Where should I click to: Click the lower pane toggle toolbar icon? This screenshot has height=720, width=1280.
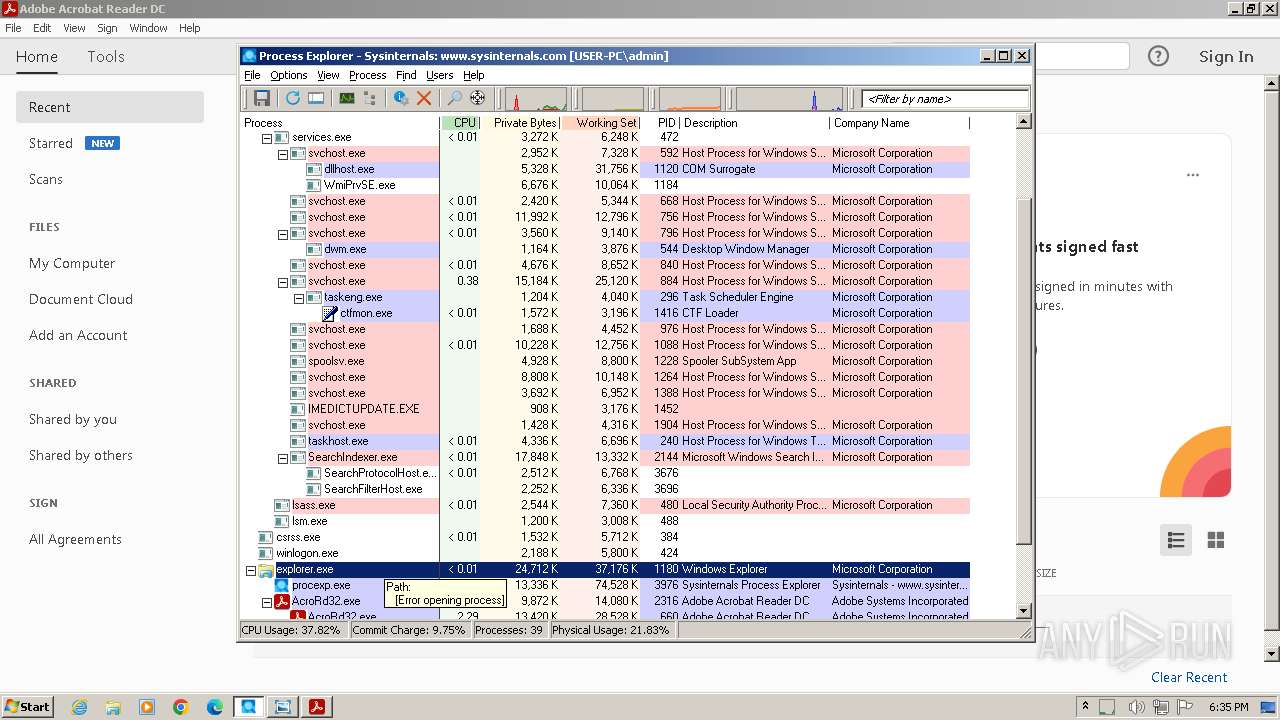[x=316, y=98]
